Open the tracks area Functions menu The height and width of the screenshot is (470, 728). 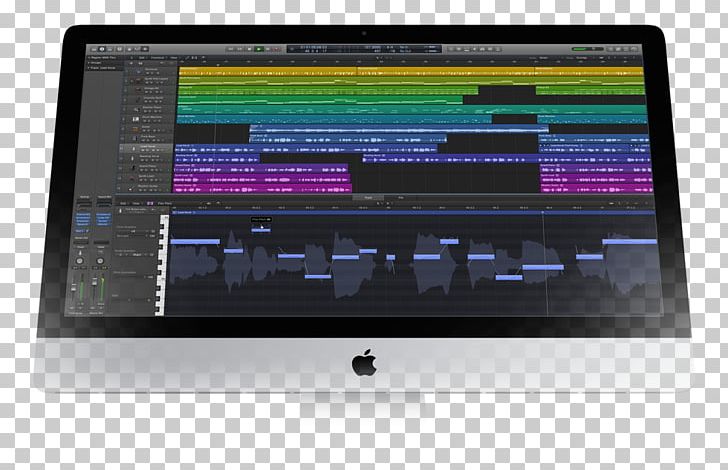(157, 58)
